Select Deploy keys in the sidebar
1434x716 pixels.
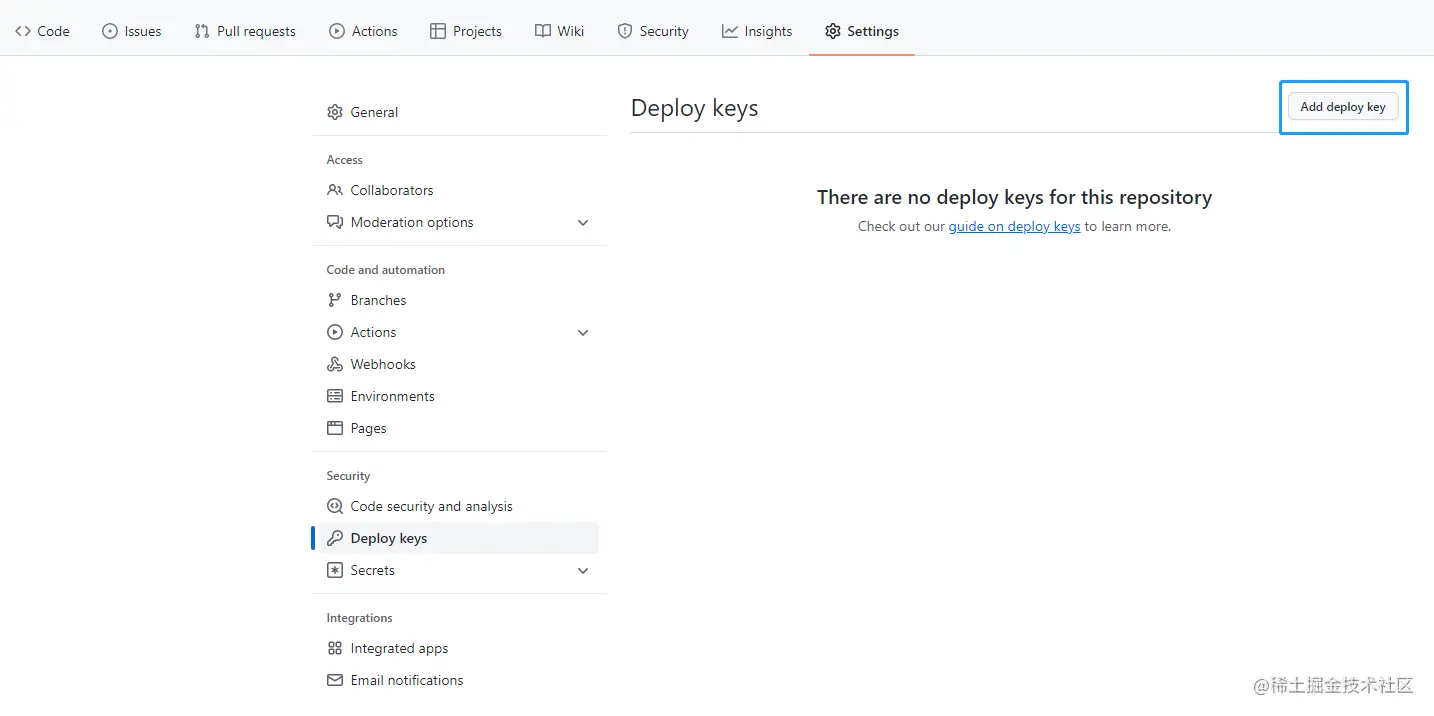[x=389, y=538]
